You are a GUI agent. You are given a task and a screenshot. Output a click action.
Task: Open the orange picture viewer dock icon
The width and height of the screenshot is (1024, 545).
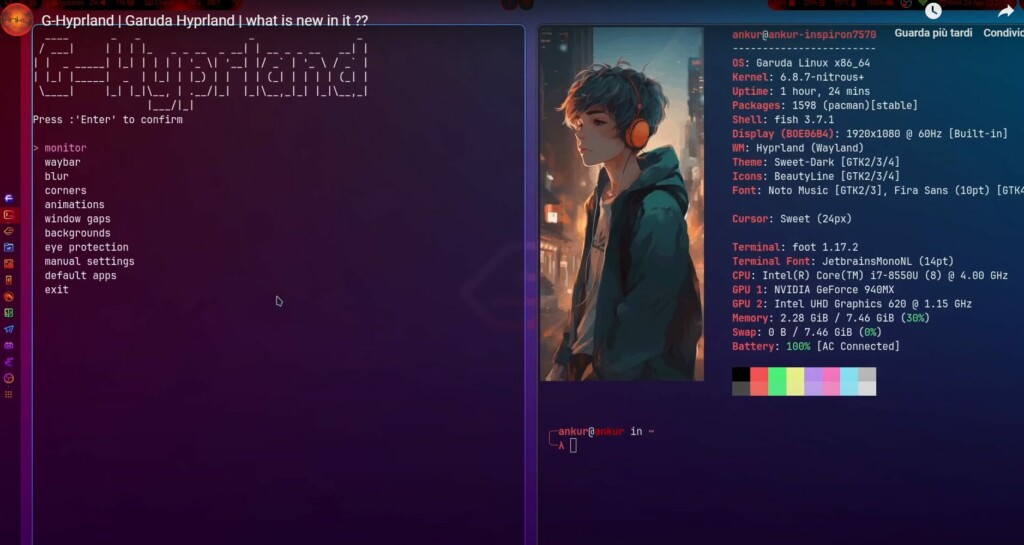tap(8, 264)
